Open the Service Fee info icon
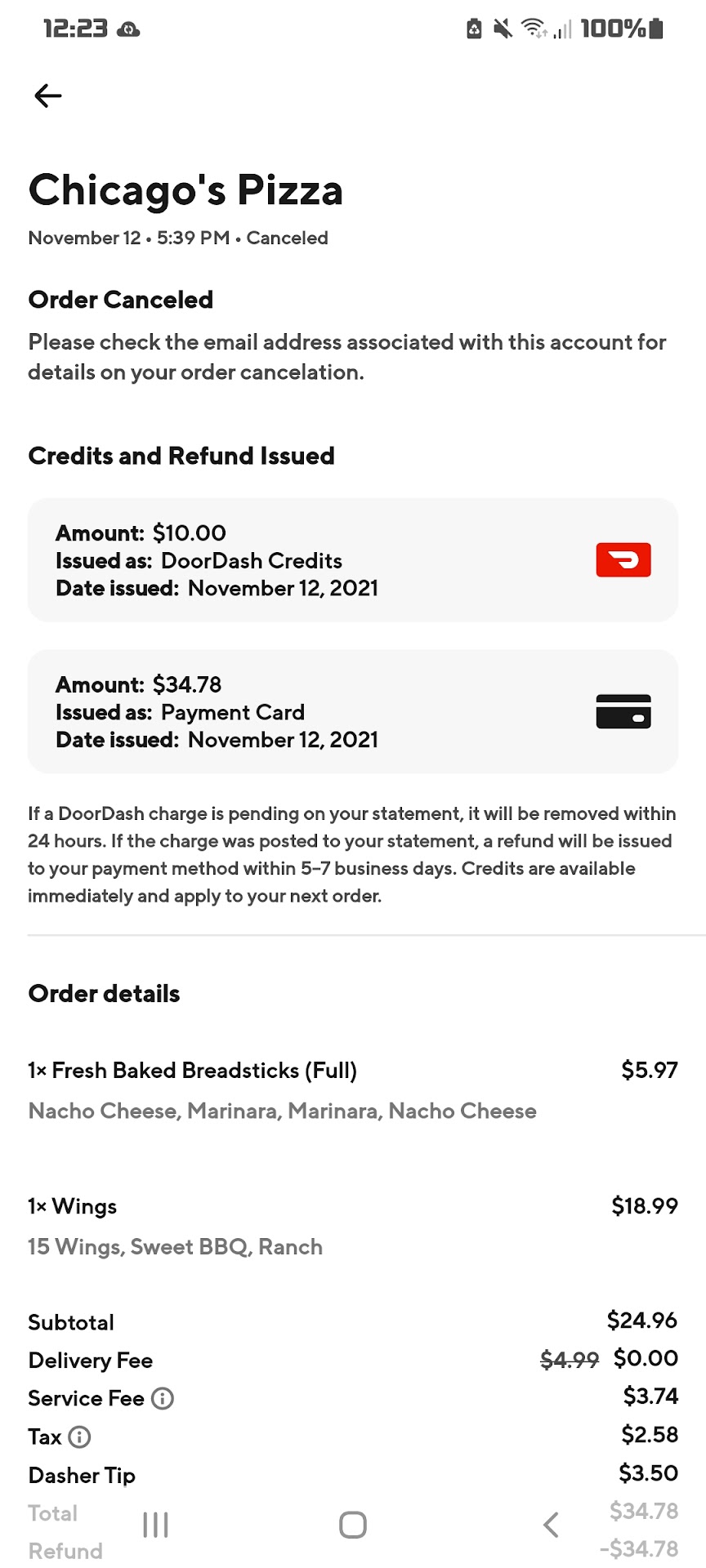This screenshot has height=1568, width=706. click(163, 1398)
